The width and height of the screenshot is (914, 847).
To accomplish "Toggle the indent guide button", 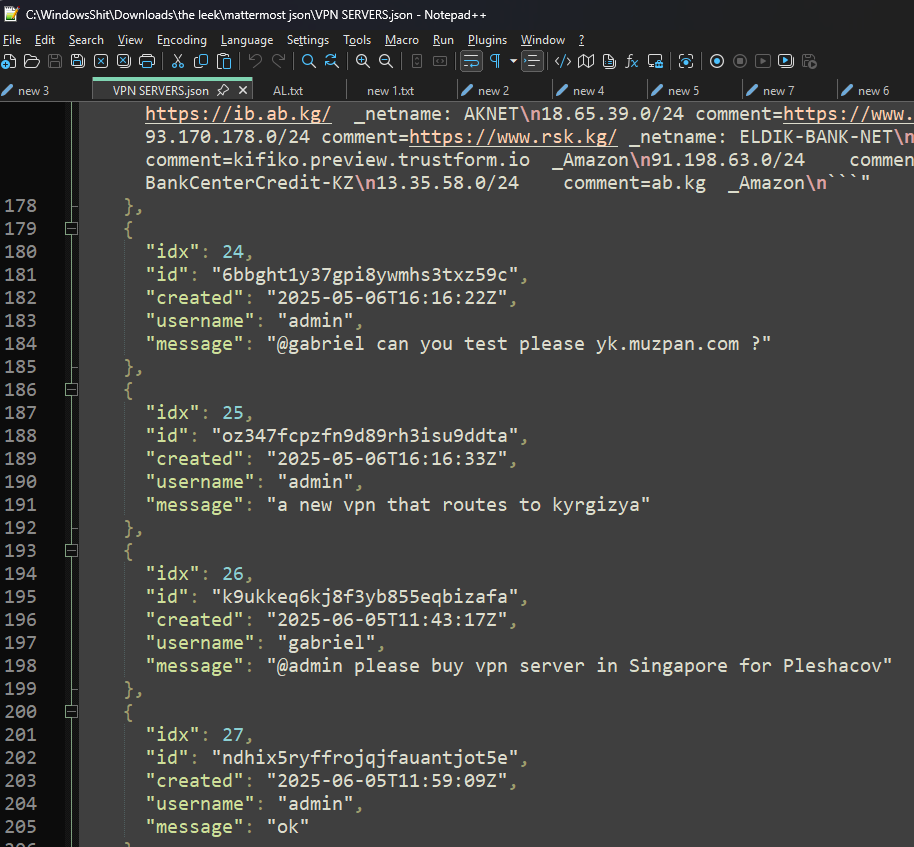I will 532,61.
